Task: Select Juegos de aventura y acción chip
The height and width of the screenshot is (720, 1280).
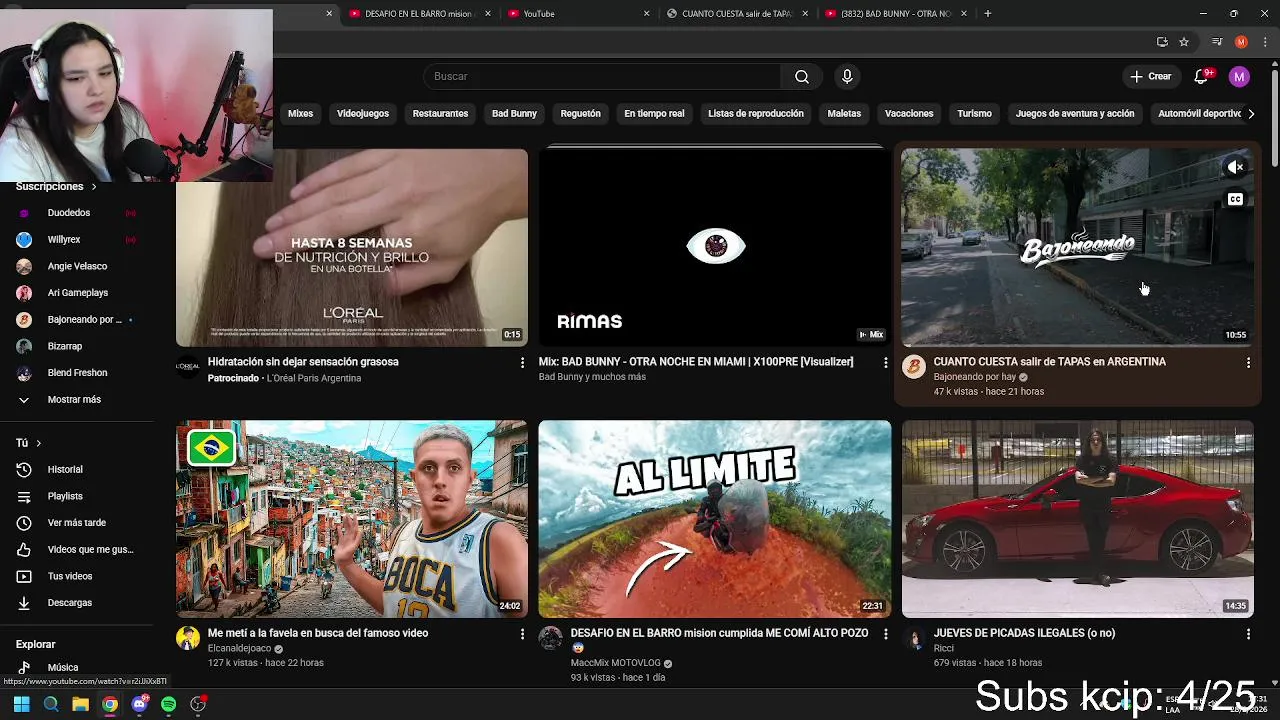Action: pyautogui.click(x=1075, y=114)
